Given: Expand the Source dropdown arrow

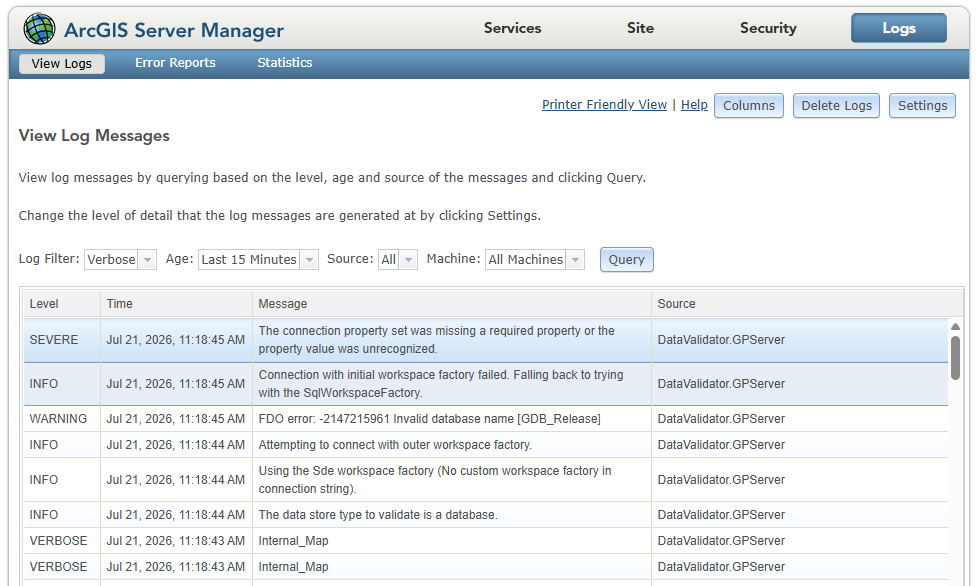Looking at the screenshot, I should [x=408, y=260].
